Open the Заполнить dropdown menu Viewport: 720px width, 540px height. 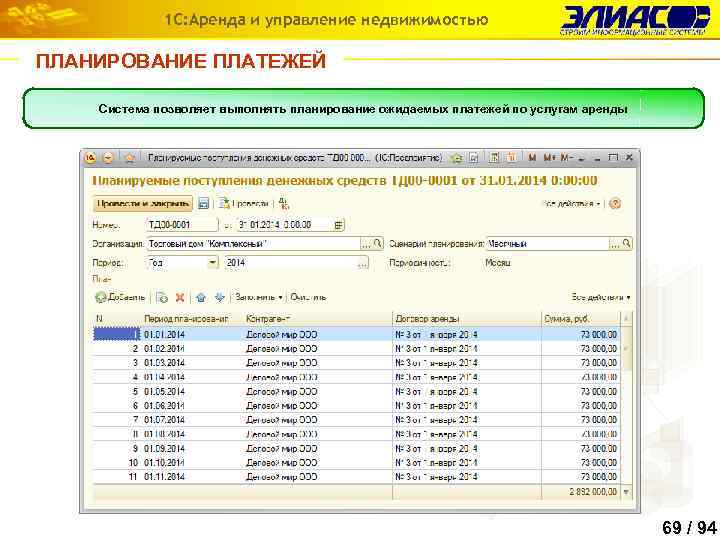[x=259, y=298]
